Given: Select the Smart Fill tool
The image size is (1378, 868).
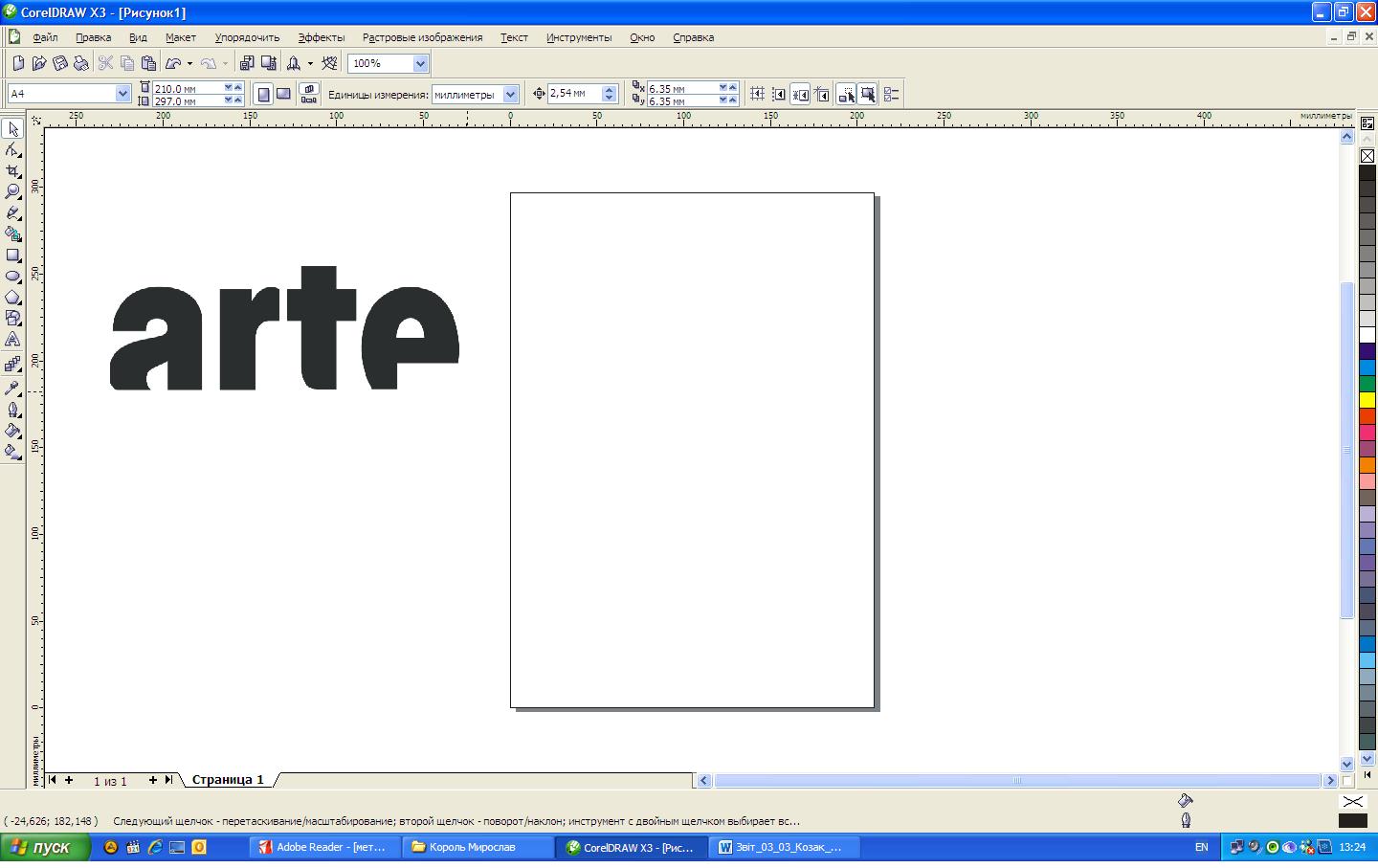Looking at the screenshot, I should [x=12, y=234].
